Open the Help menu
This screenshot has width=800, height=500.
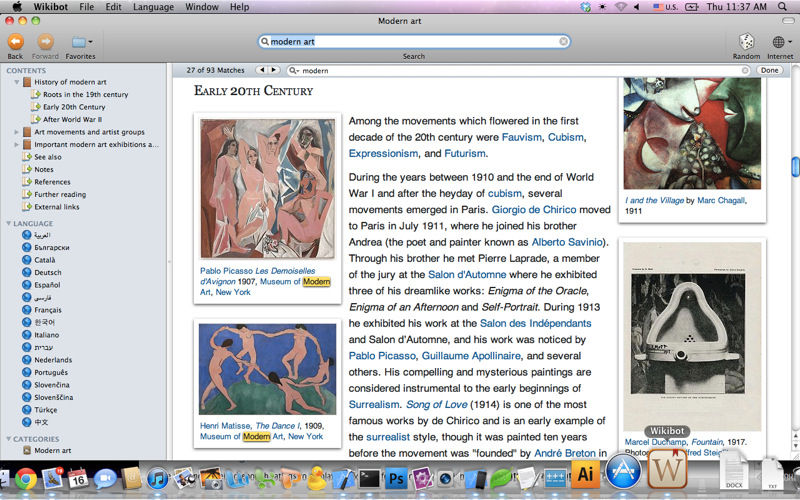pos(239,7)
